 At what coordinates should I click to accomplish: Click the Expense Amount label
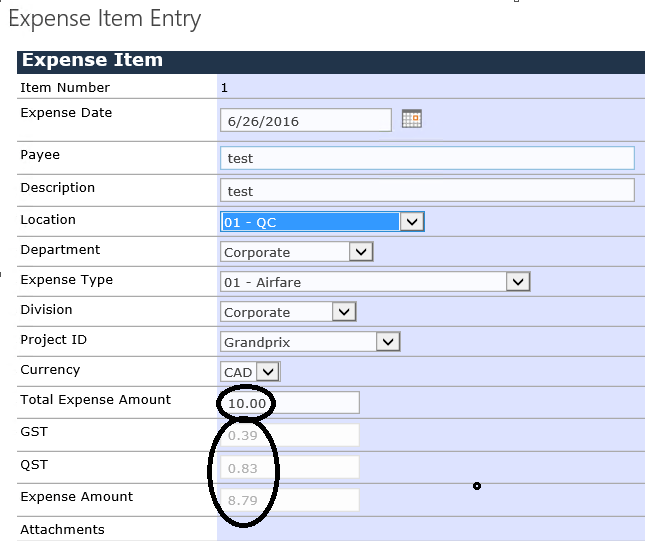(77, 497)
